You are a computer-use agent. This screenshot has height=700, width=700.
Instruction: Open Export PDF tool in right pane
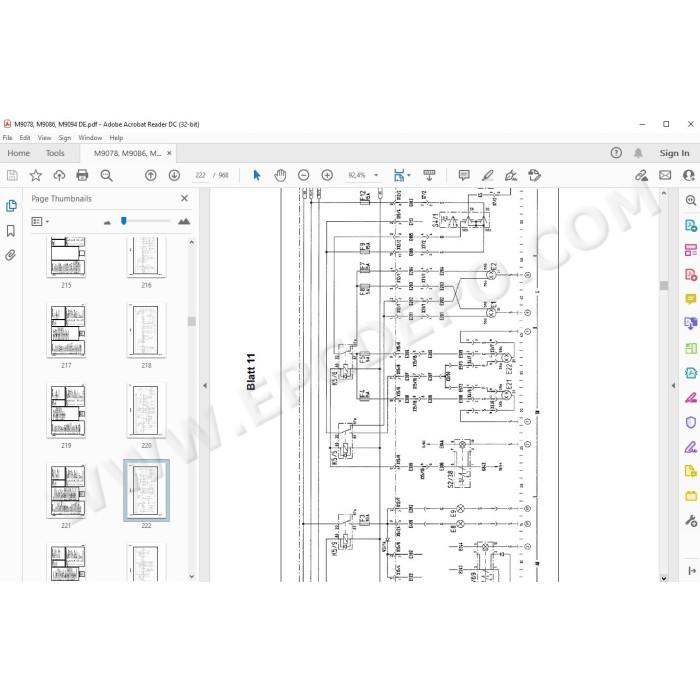(x=691, y=225)
